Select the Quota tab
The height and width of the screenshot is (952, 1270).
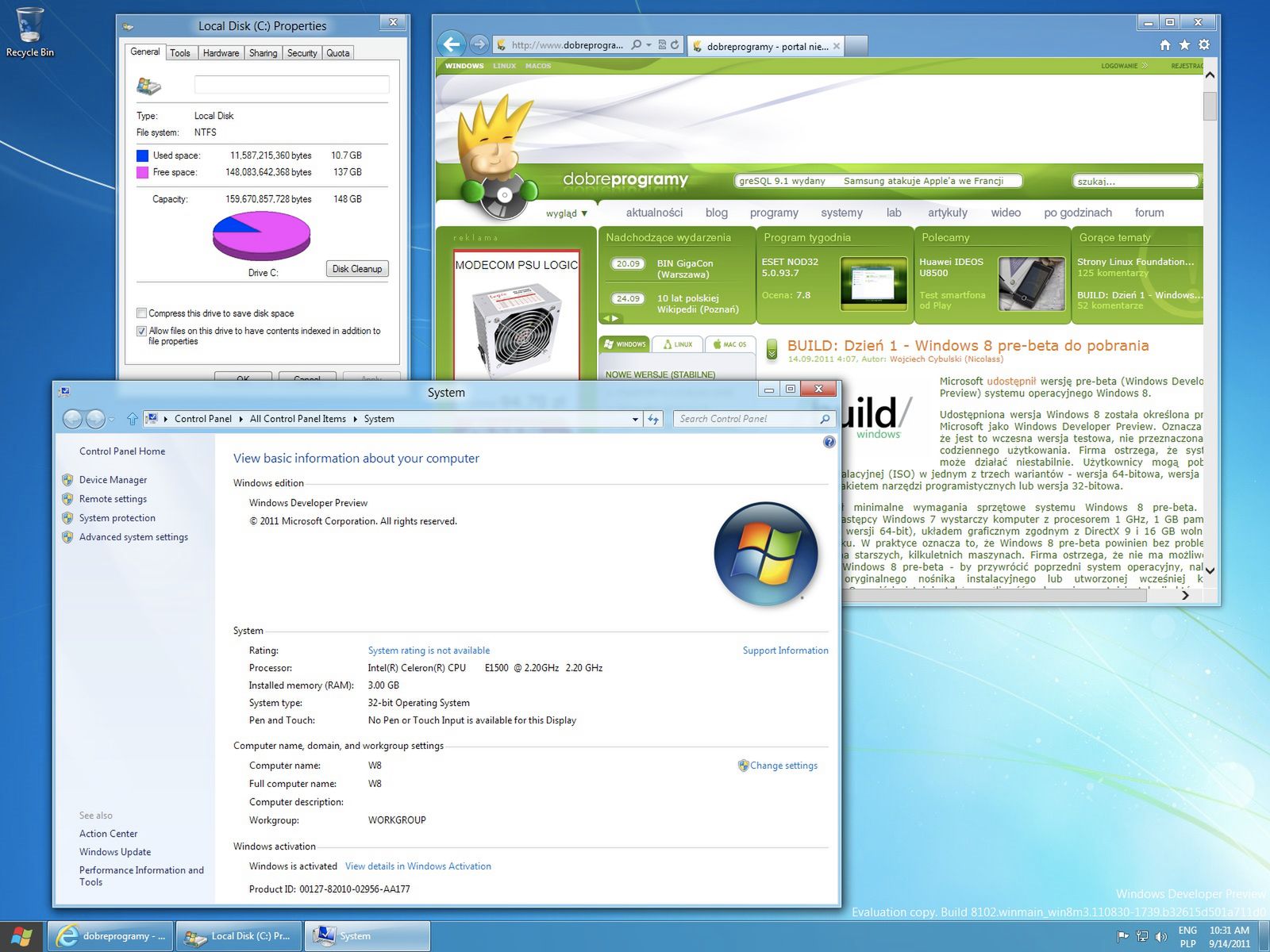pyautogui.click(x=338, y=53)
